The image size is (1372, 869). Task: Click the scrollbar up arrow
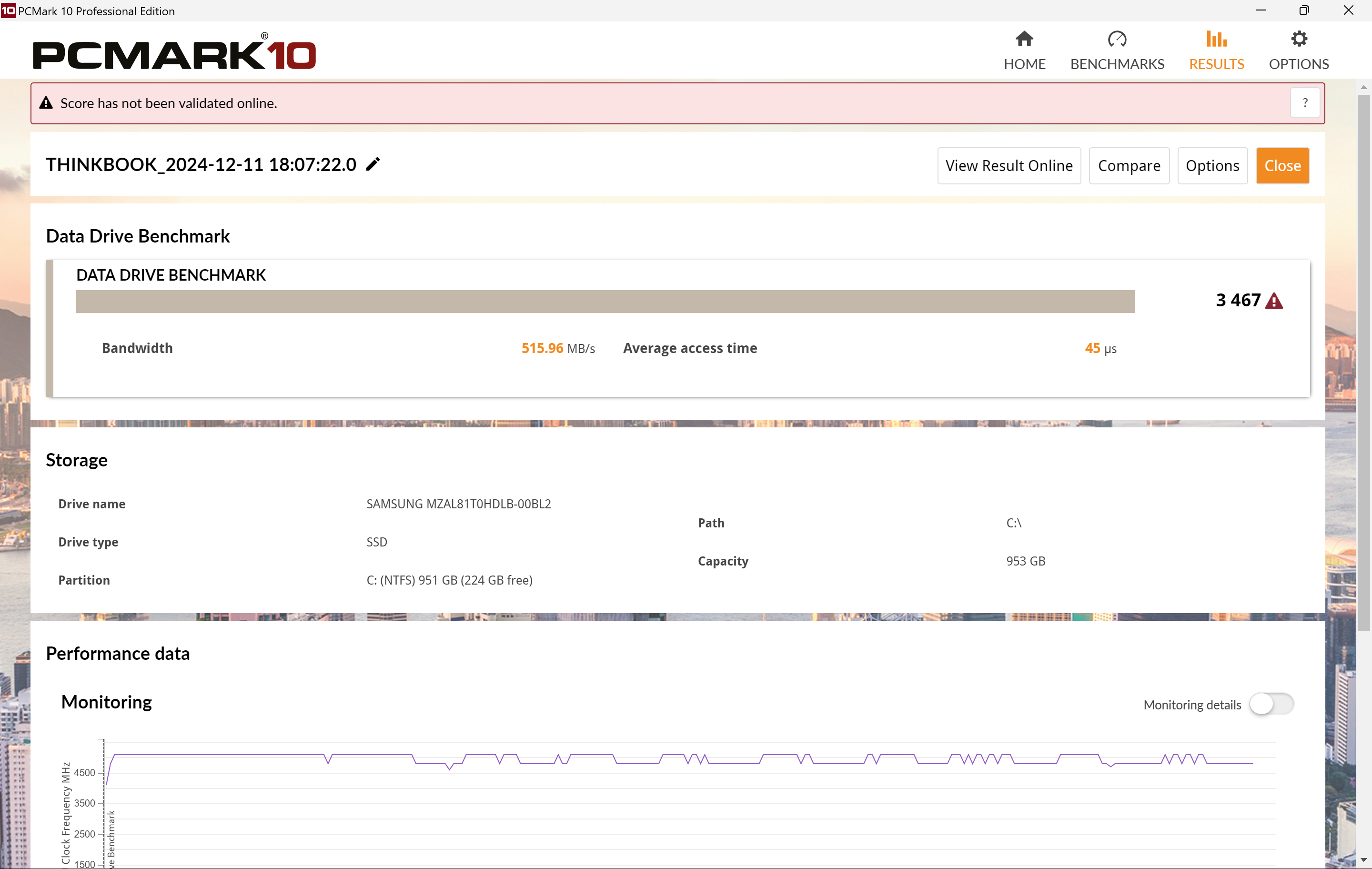click(x=1363, y=87)
